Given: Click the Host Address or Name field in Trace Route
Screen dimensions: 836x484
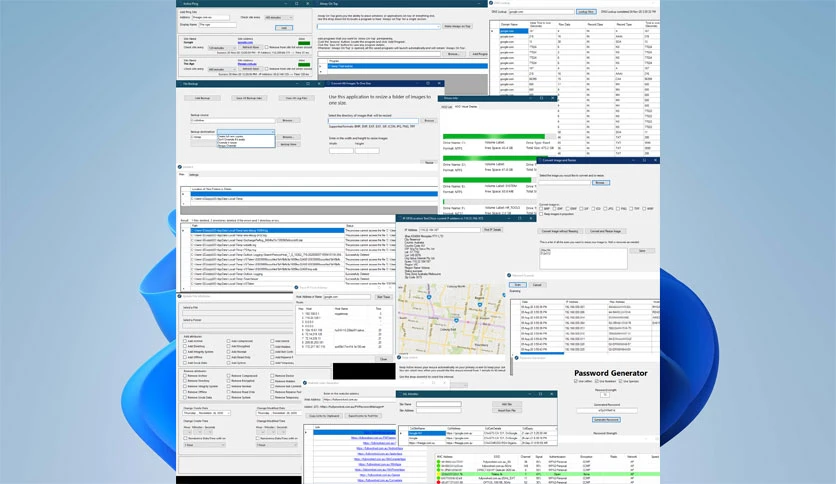Looking at the screenshot, I should coord(347,297).
